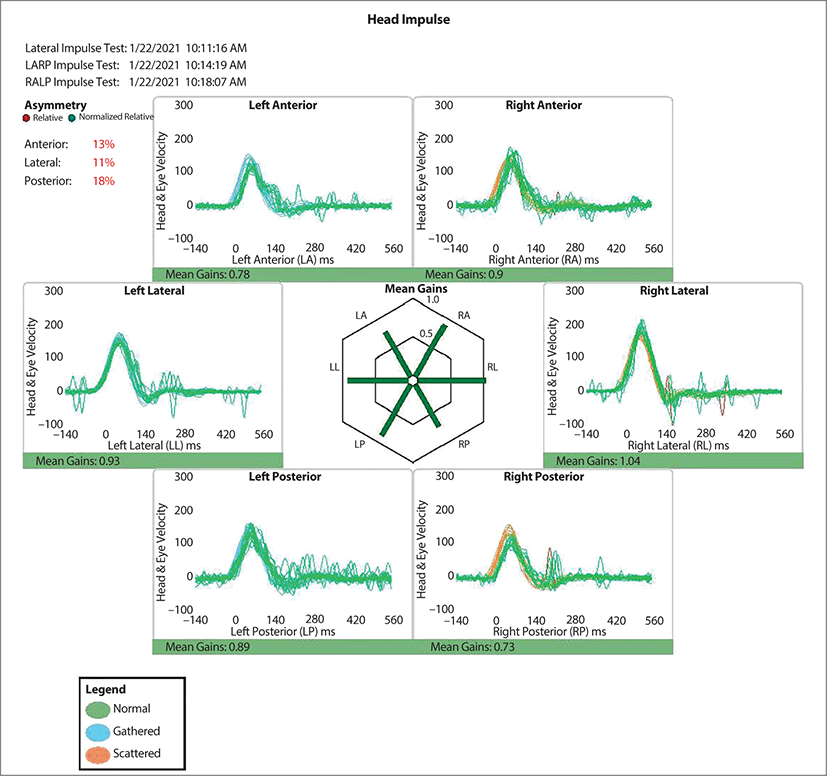Click the "Right Anterior (RA) ms" axis label
The height and width of the screenshot is (776, 827).
pos(544,260)
